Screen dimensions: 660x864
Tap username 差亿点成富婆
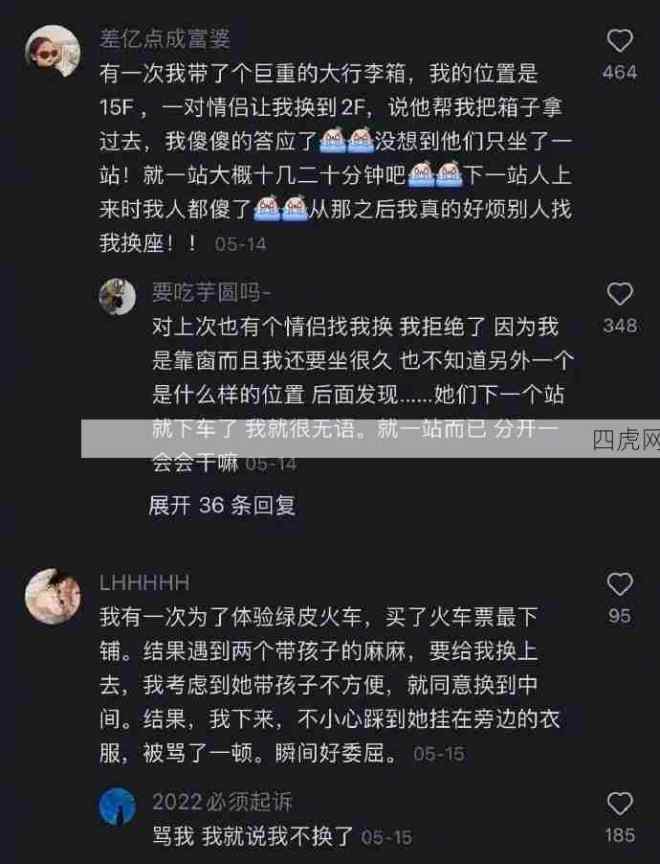[x=165, y=39]
